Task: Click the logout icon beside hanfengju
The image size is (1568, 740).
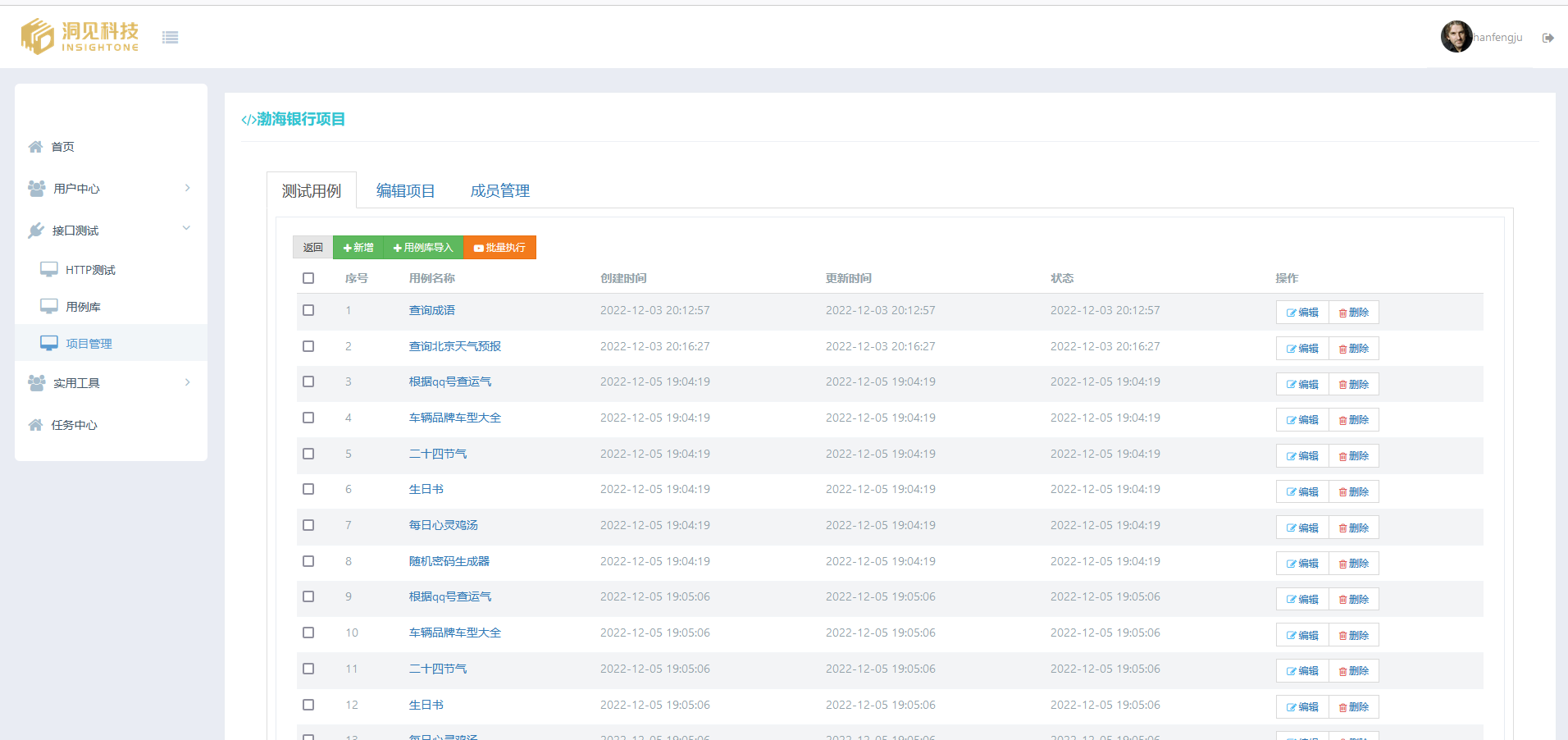Action: (1547, 38)
